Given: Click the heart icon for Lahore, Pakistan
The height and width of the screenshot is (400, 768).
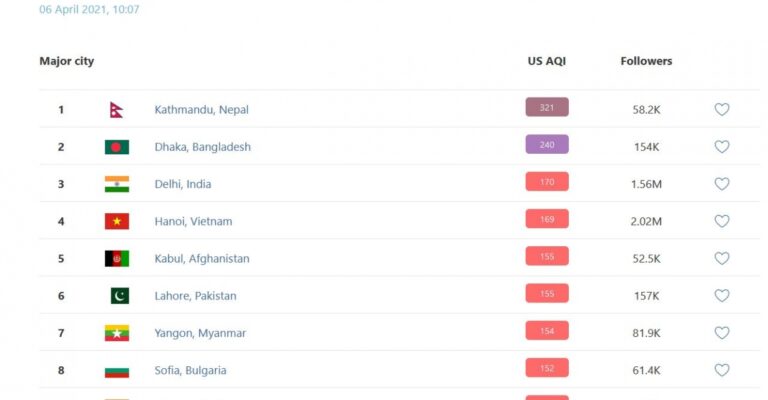Looking at the screenshot, I should [x=721, y=296].
